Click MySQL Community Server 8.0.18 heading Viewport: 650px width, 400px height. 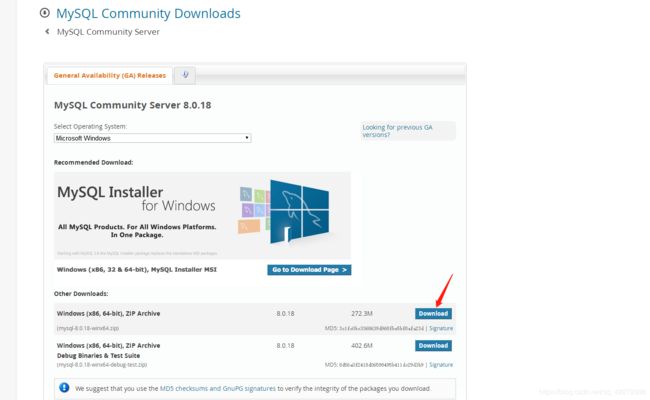click(133, 105)
